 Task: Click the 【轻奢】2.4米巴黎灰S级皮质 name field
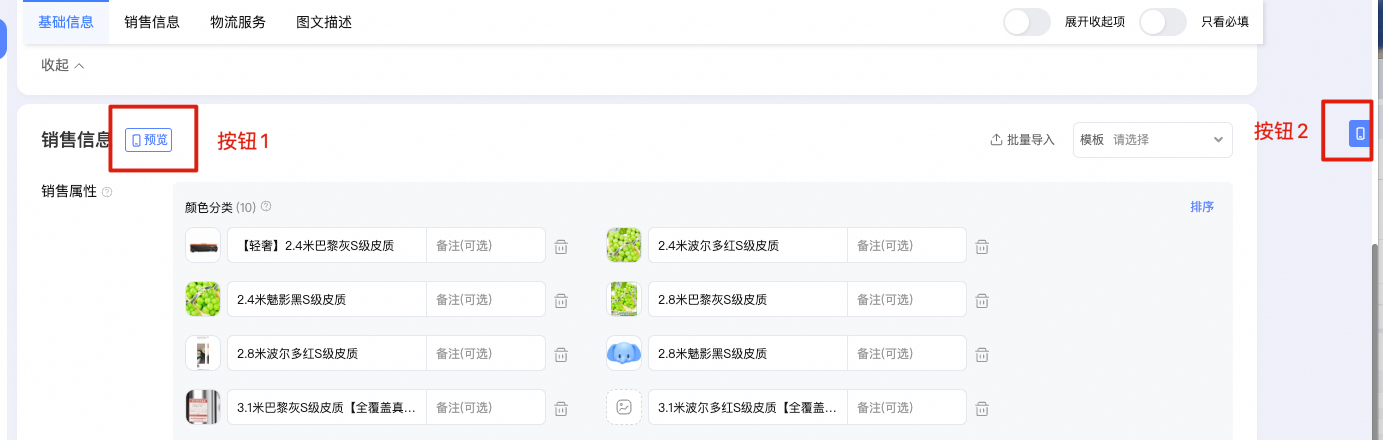tap(327, 245)
